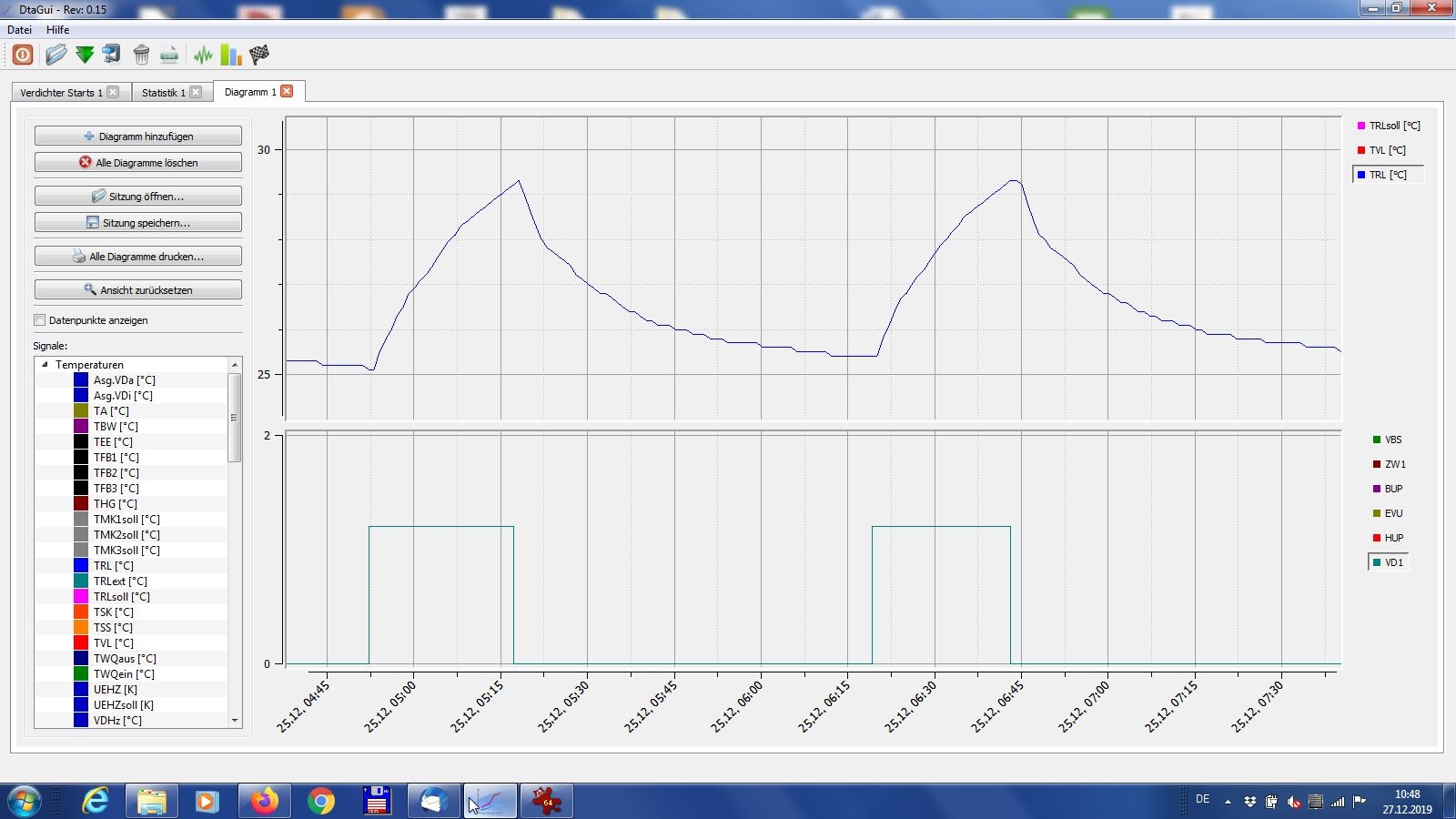Click the magenta TRLsoll color swatch in signal list

click(81, 597)
